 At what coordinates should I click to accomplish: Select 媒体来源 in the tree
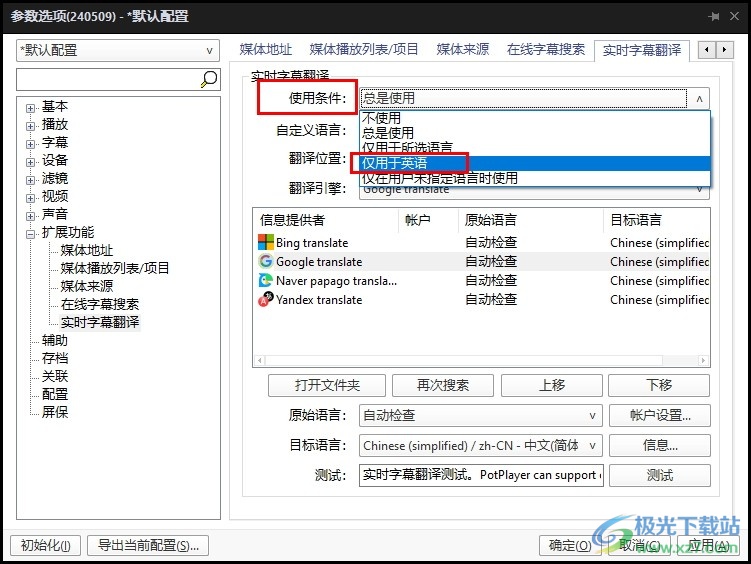click(x=87, y=286)
